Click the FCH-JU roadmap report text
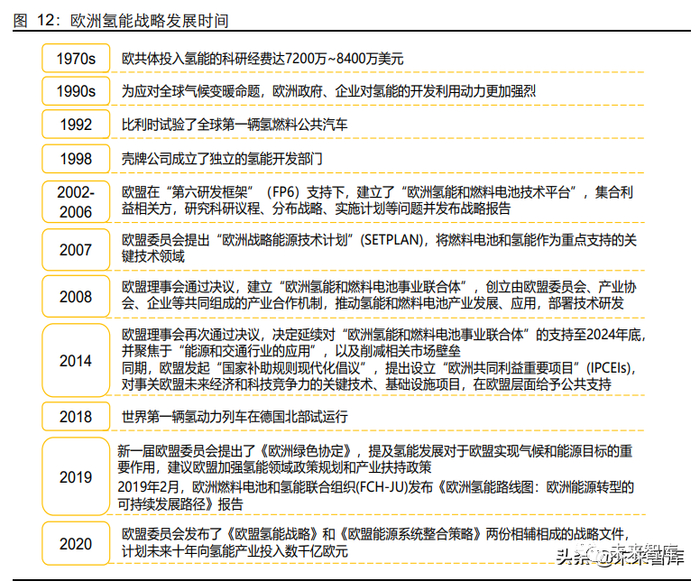The height and width of the screenshot is (582, 700). click(x=375, y=495)
